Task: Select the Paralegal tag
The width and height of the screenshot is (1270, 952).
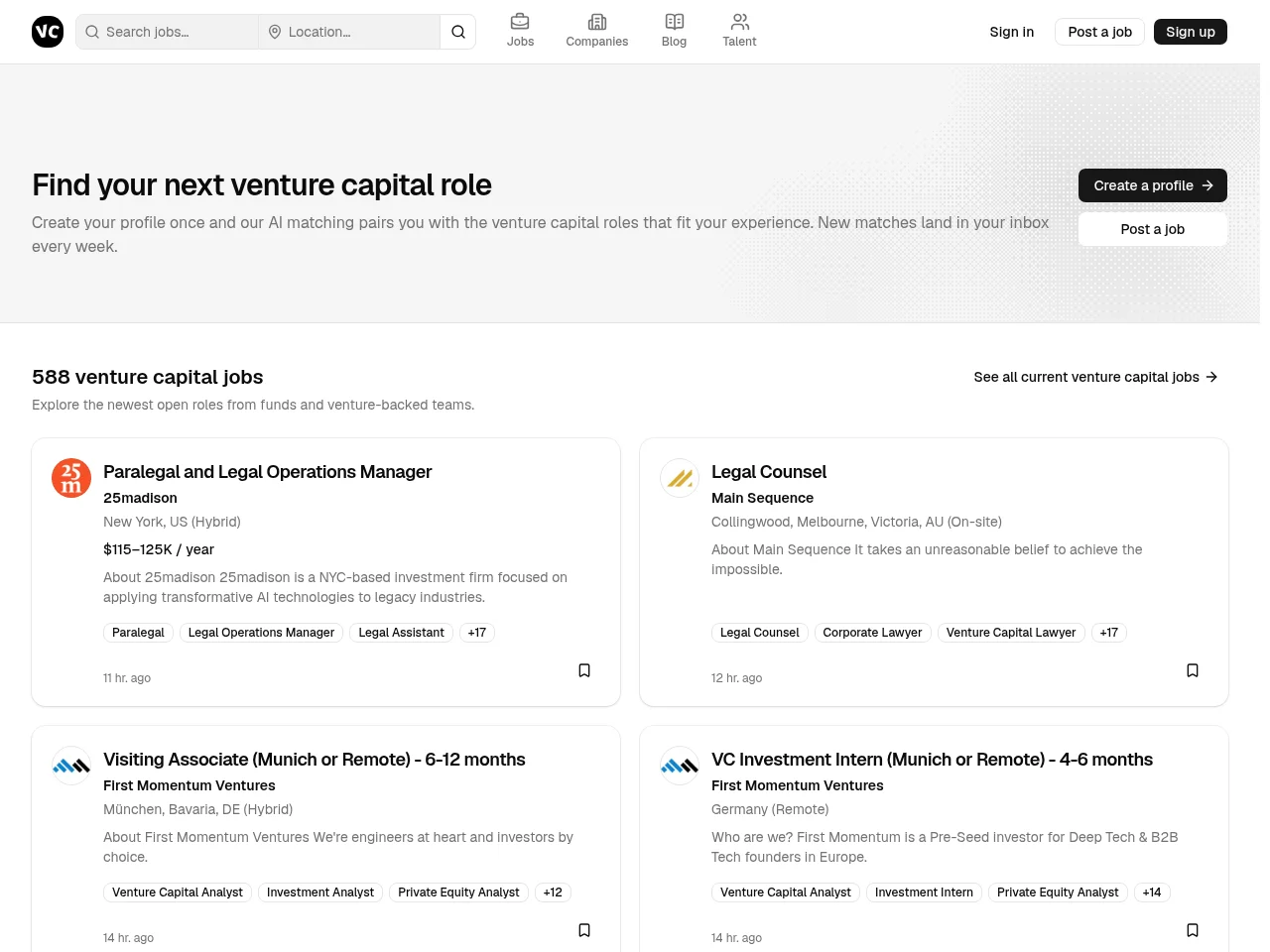Action: pos(138,633)
